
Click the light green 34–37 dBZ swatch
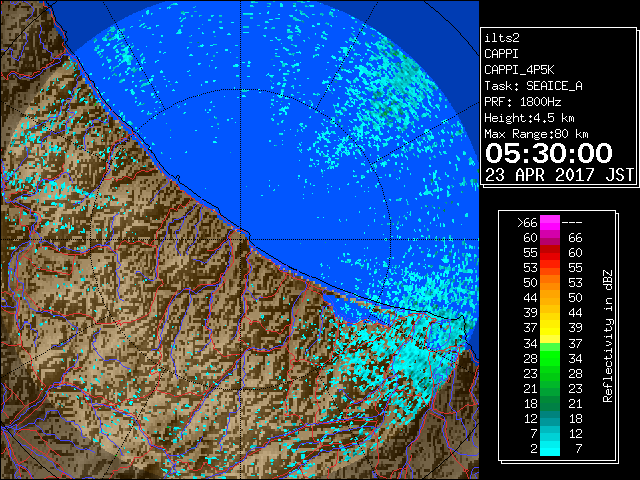[550, 343]
